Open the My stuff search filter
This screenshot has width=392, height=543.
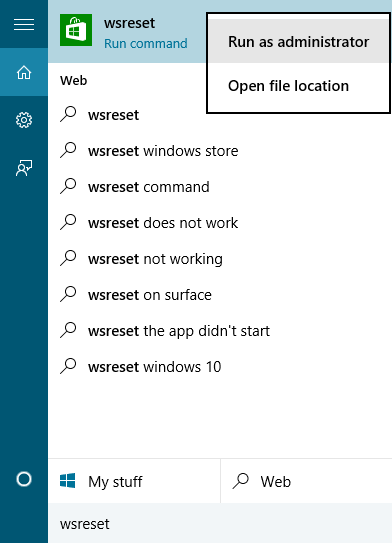(x=134, y=481)
